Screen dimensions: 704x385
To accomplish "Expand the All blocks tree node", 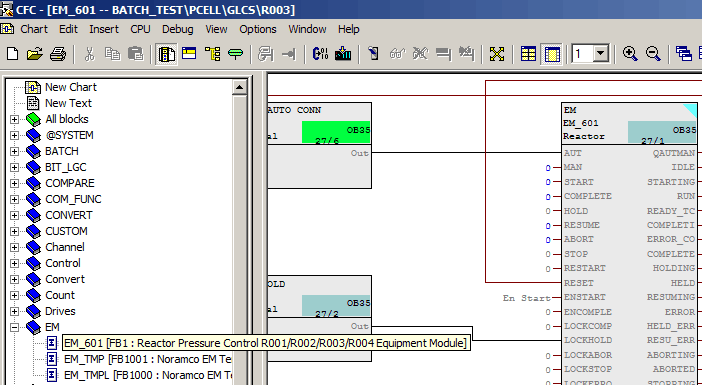I will [x=14, y=119].
